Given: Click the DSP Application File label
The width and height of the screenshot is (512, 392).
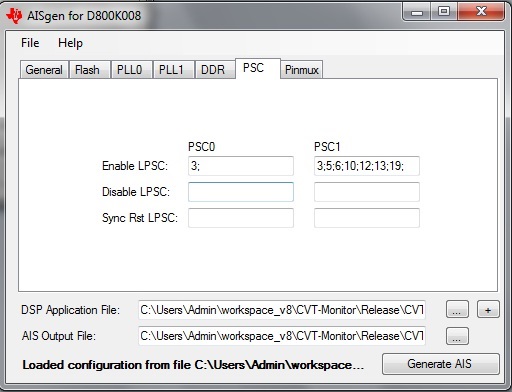Looking at the screenshot, I should (70, 310).
